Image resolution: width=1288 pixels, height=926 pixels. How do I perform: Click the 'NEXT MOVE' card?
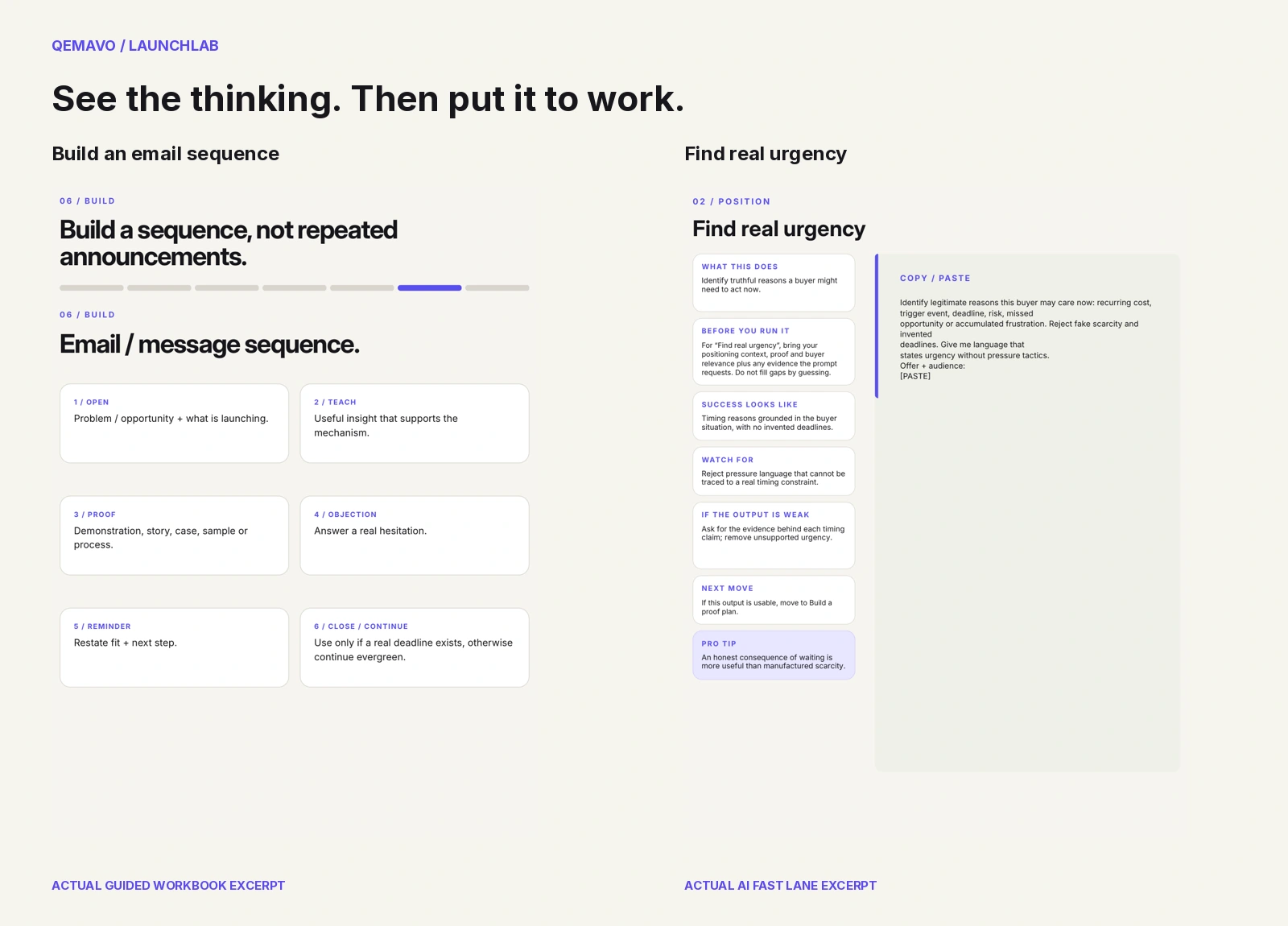tap(774, 600)
